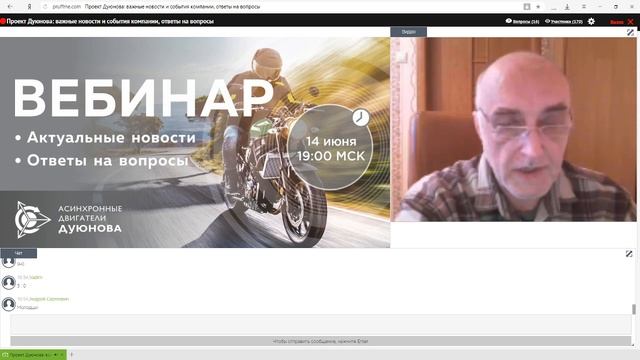Click the speaker webcam video
Screen dimensions: 640x360
click(513, 129)
